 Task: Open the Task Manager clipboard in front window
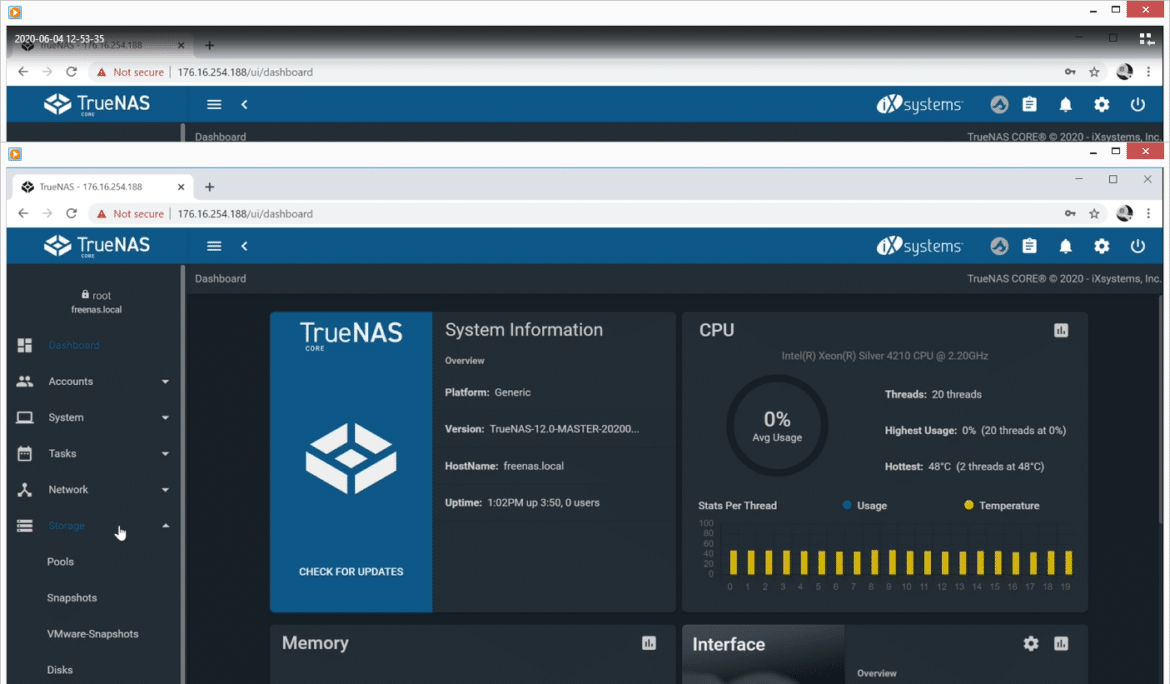(1030, 246)
